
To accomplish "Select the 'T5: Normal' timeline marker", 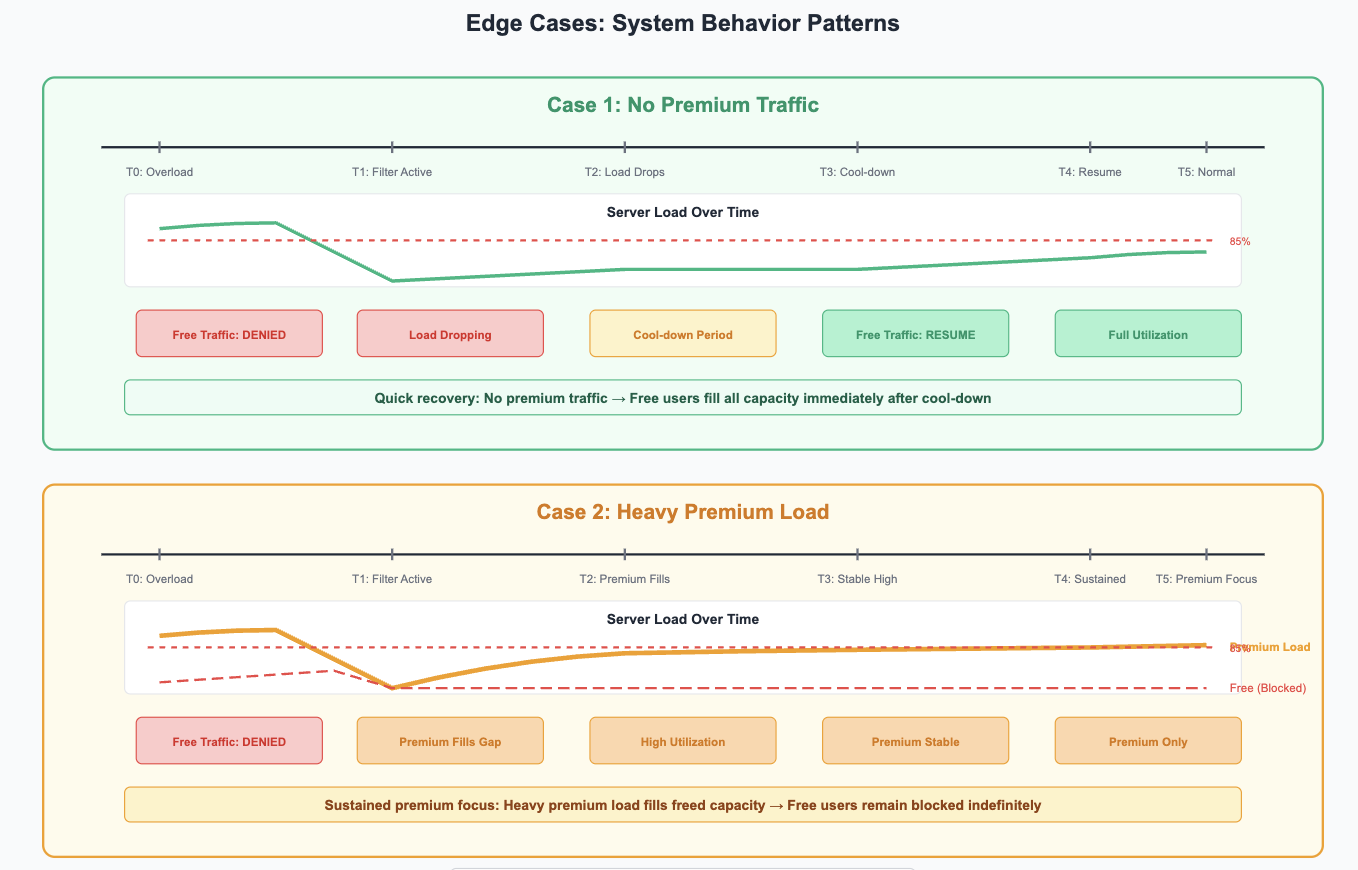I will click(x=1206, y=172).
